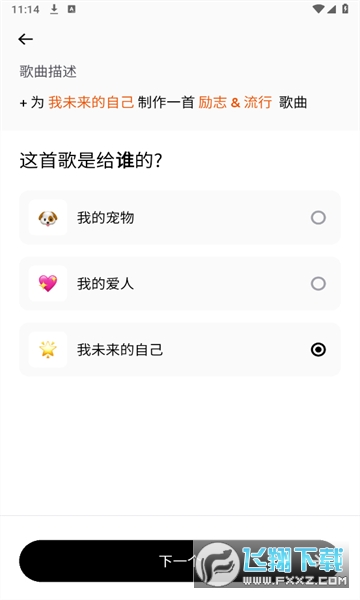Change the orange 流行 genre tag
The height and width of the screenshot is (600, 360).
(258, 102)
